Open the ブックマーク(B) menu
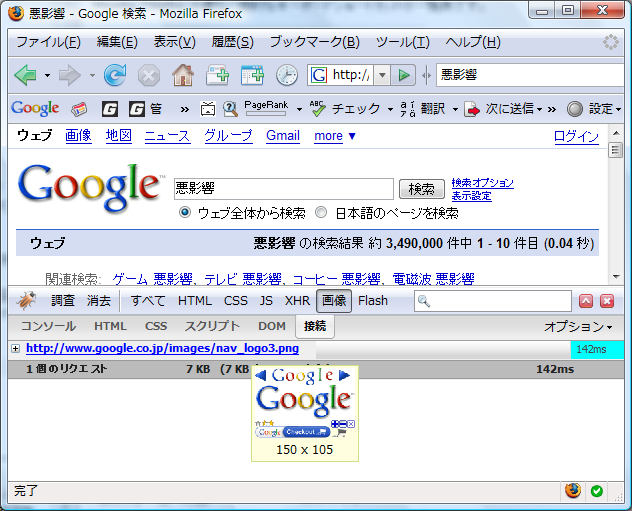 314,42
